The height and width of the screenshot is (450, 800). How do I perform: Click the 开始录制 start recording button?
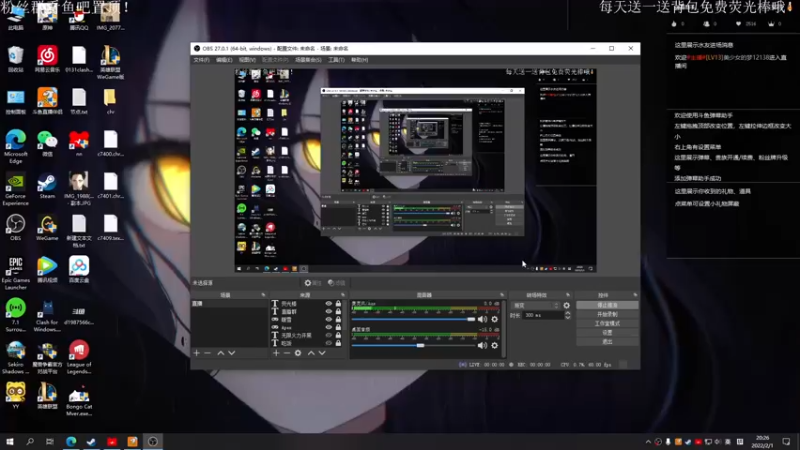(607, 314)
